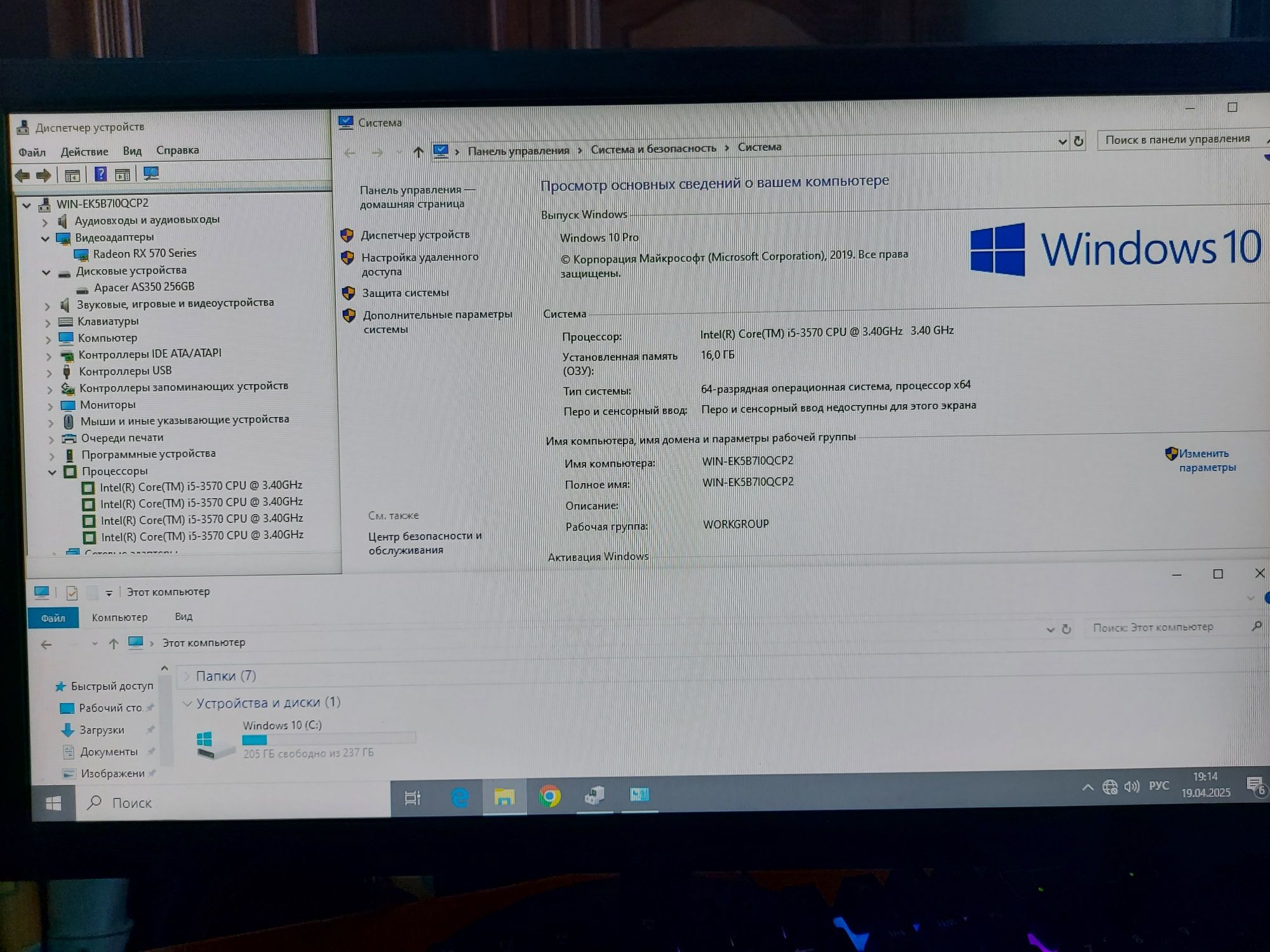Image resolution: width=1270 pixels, height=952 pixels.
Task: Click refresh button in System window address bar
Action: tap(1078, 141)
